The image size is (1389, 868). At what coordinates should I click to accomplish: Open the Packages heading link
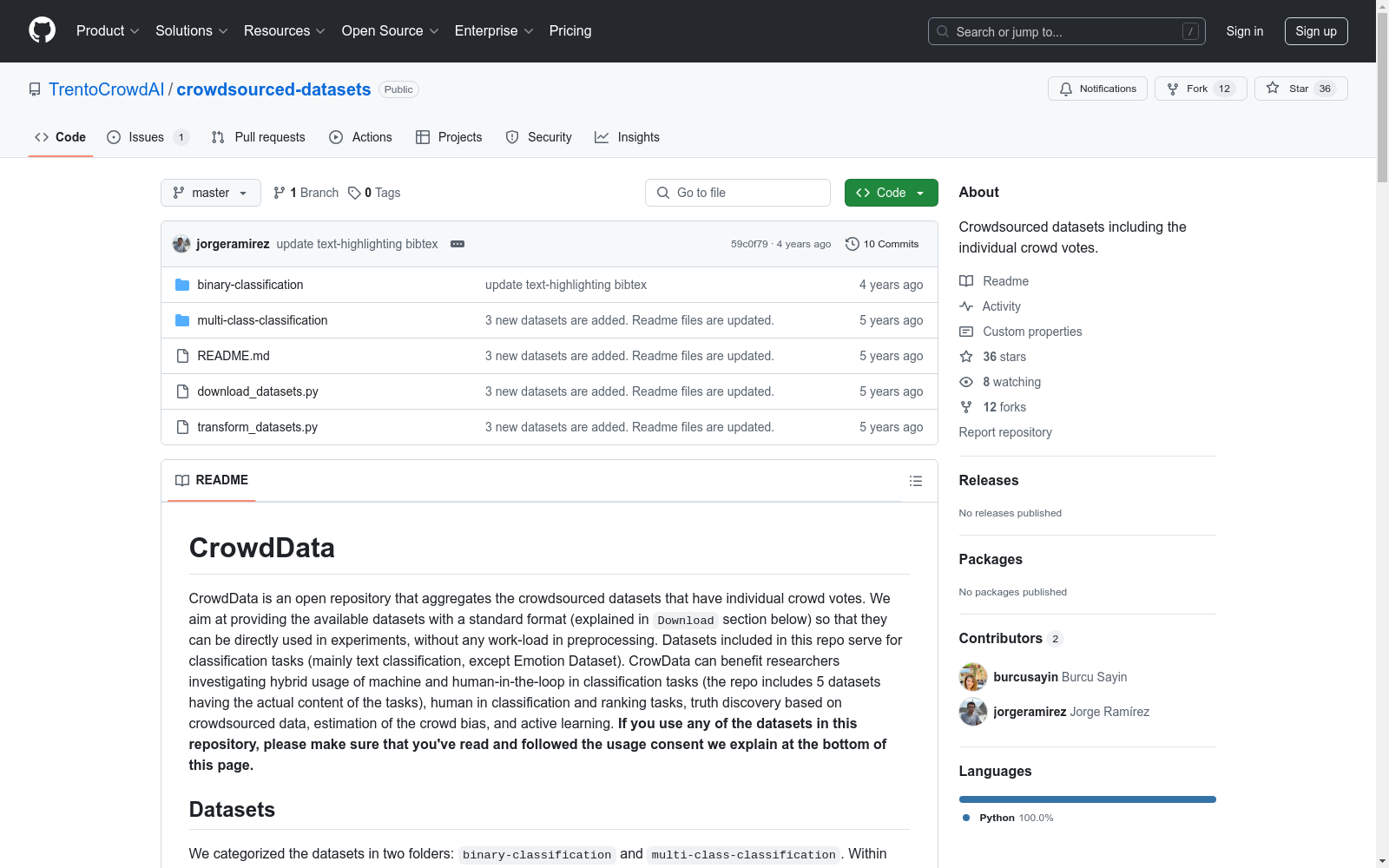[x=991, y=559]
